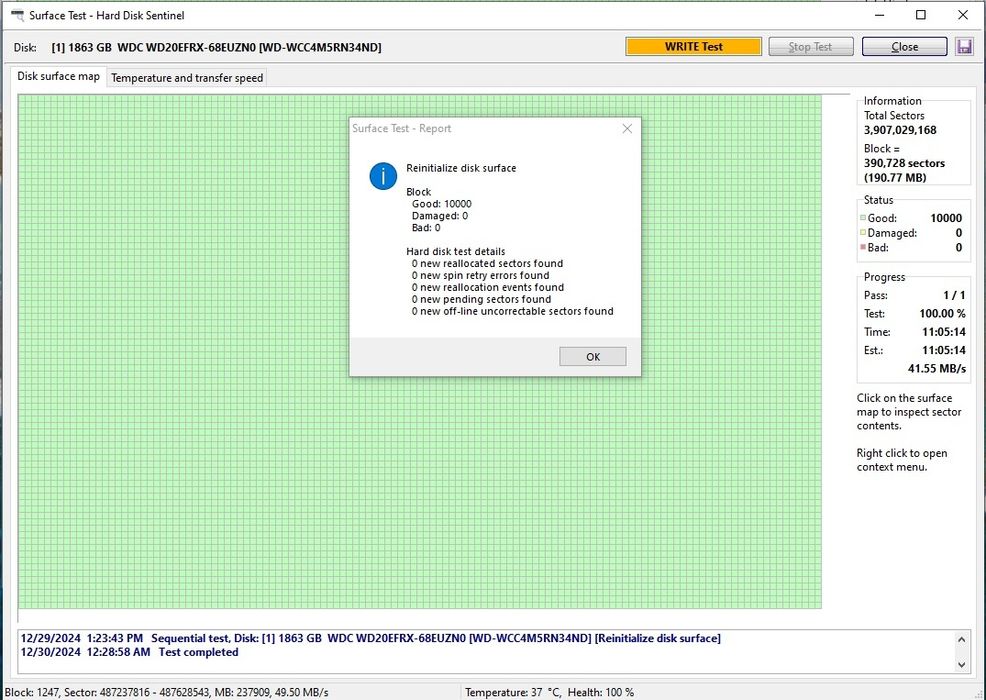The height and width of the screenshot is (700, 986).
Task: Click the Damaged status color swatch
Action: click(x=863, y=232)
